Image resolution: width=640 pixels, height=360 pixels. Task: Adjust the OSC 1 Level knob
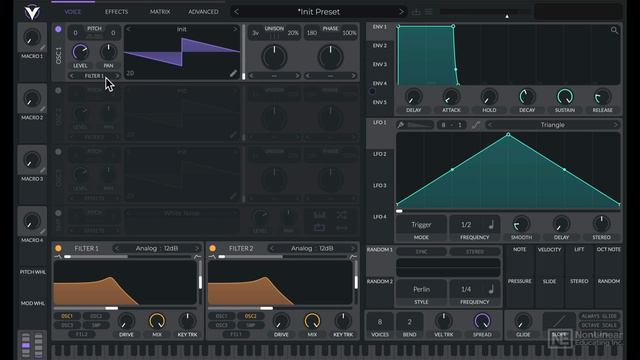pos(80,52)
